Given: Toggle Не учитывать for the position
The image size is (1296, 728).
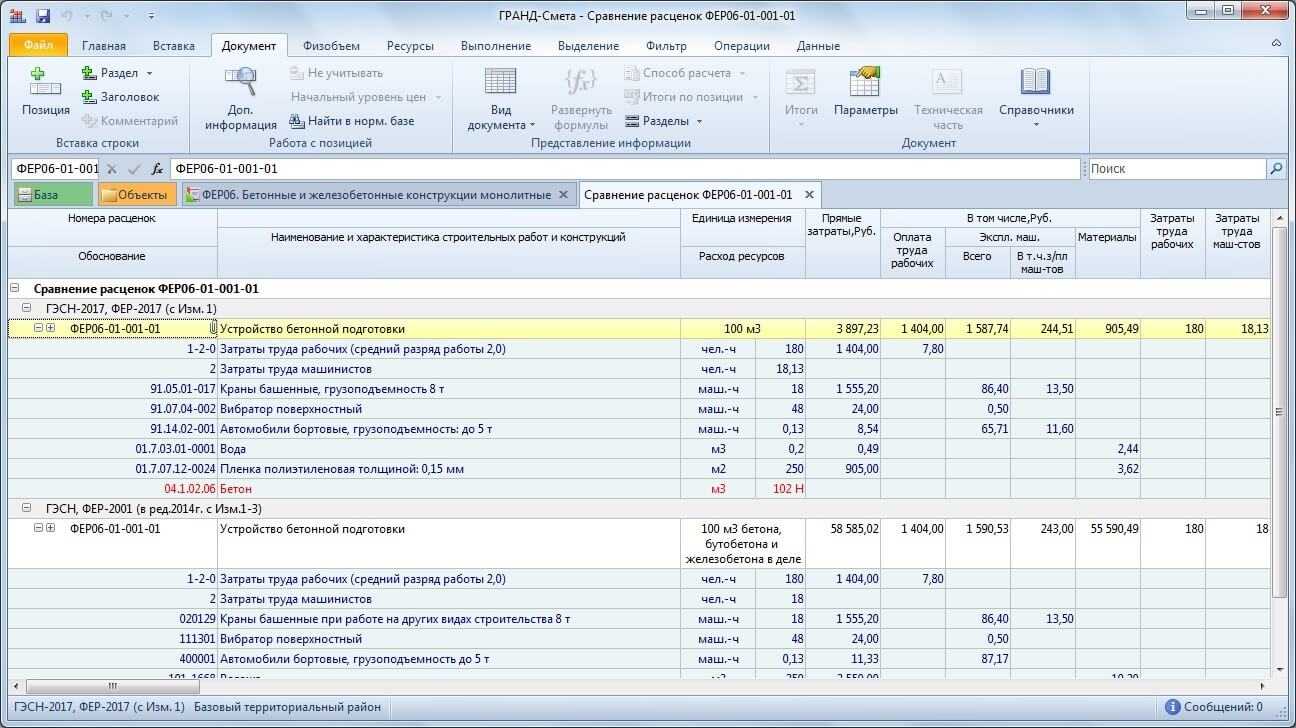Looking at the screenshot, I should tap(337, 73).
